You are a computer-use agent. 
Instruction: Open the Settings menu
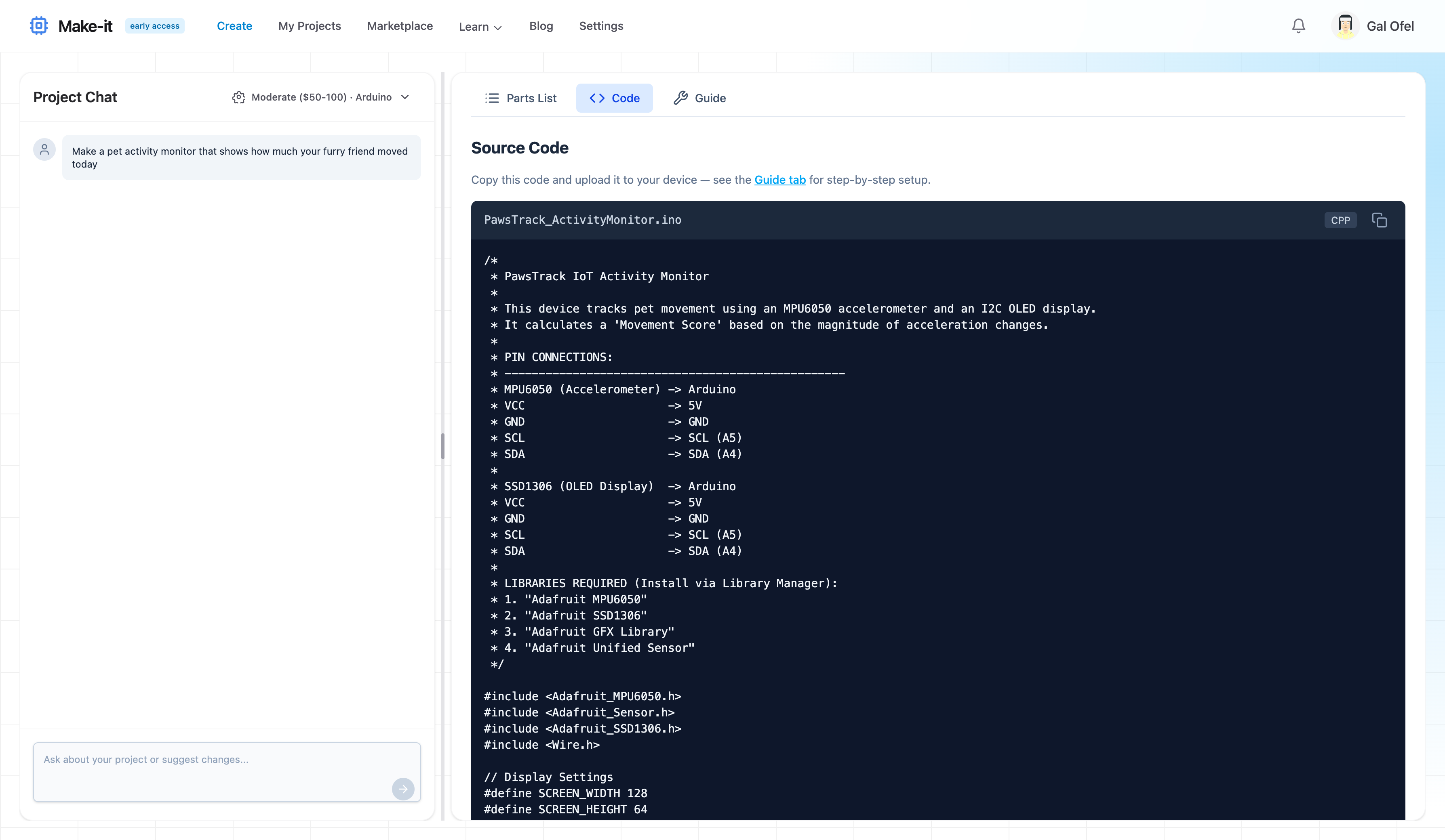coord(601,26)
